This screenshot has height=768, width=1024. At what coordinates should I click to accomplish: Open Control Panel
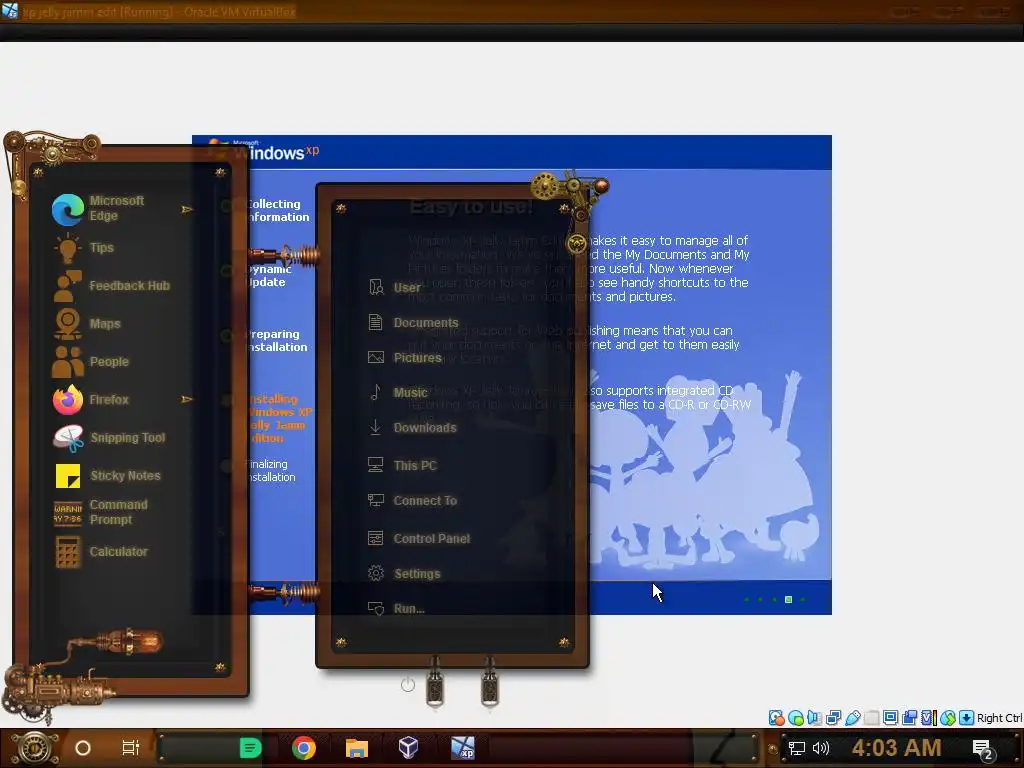click(419, 539)
